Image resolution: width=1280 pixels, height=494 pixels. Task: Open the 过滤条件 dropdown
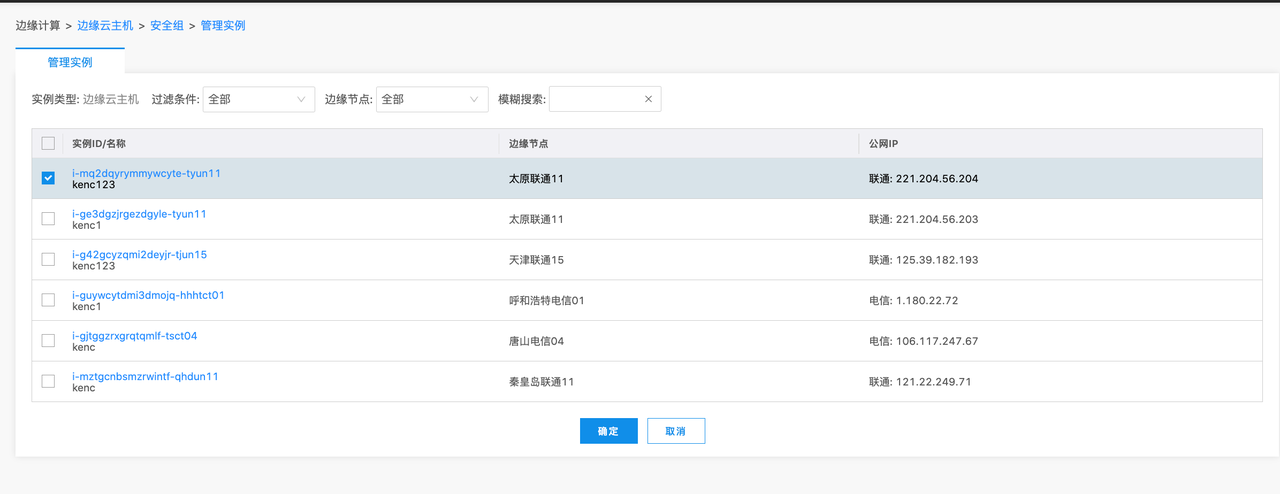tap(258, 99)
